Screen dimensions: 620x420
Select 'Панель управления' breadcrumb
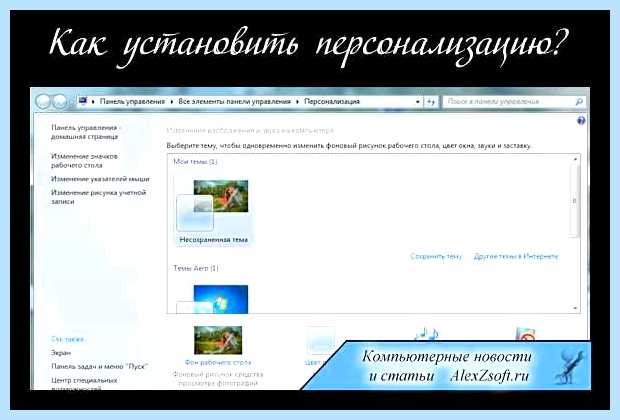[x=132, y=101]
